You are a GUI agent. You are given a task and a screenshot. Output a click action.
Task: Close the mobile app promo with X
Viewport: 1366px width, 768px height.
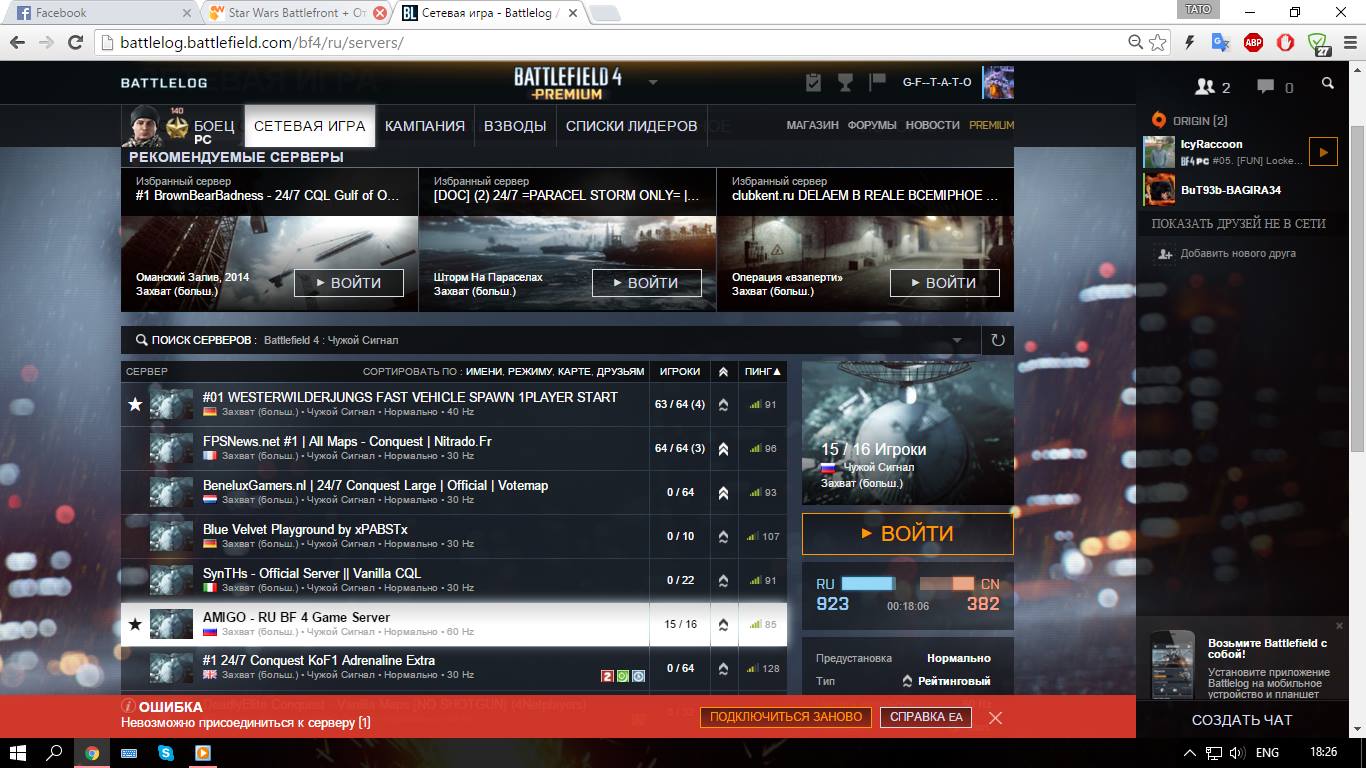(x=1339, y=625)
